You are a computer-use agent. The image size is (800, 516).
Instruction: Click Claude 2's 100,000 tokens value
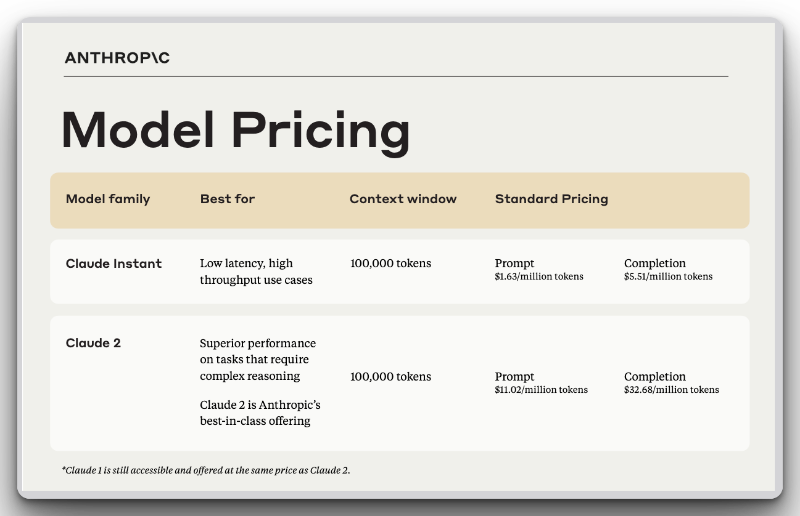[391, 377]
